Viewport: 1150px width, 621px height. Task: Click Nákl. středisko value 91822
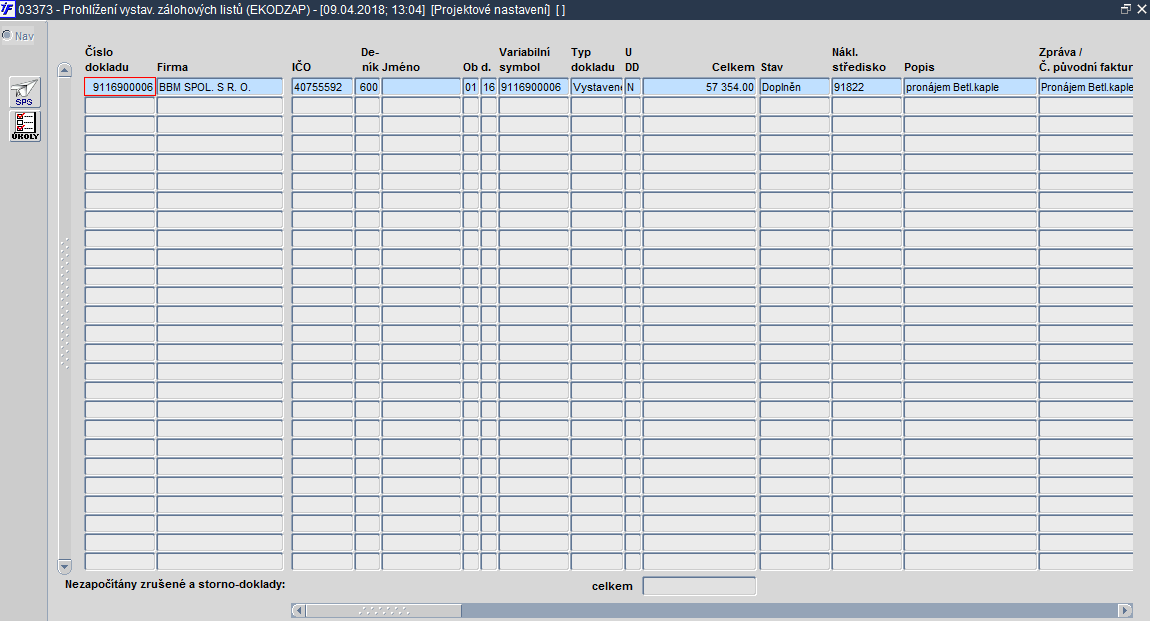point(866,87)
